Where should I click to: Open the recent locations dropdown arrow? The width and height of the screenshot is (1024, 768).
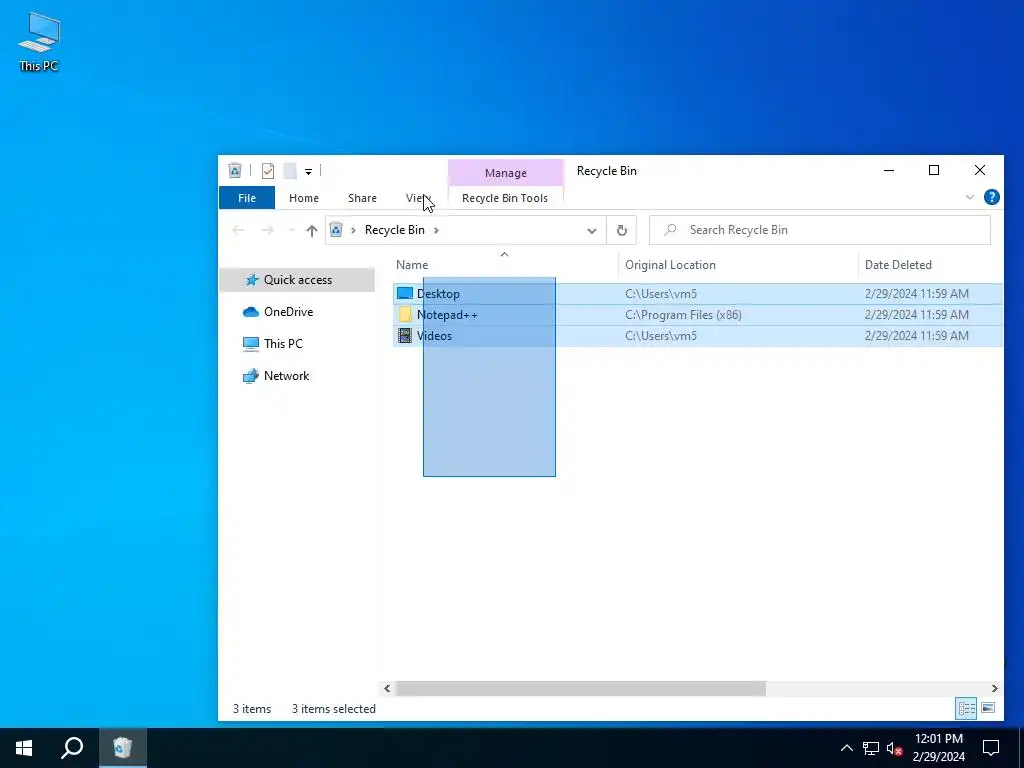tap(291, 230)
